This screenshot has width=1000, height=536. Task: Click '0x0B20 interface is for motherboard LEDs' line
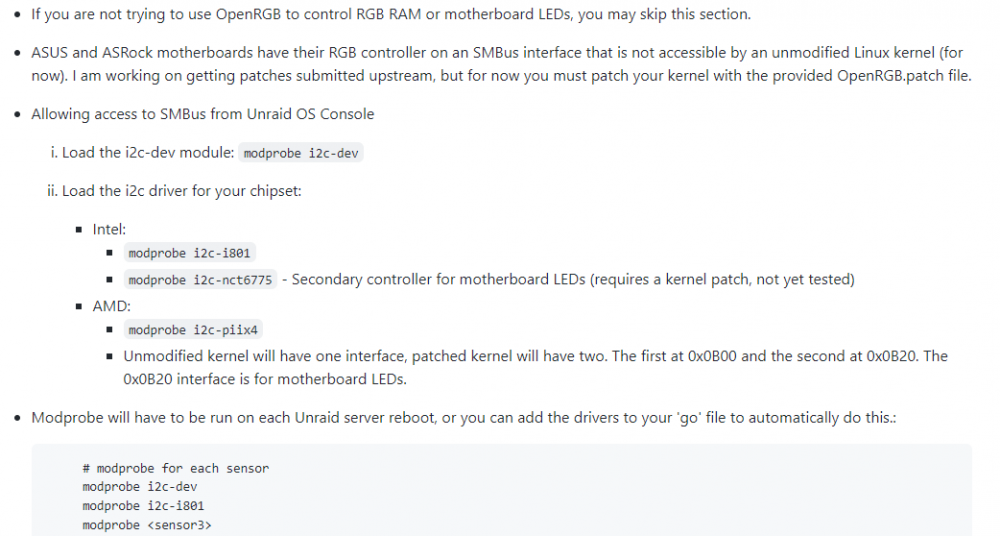coord(265,379)
